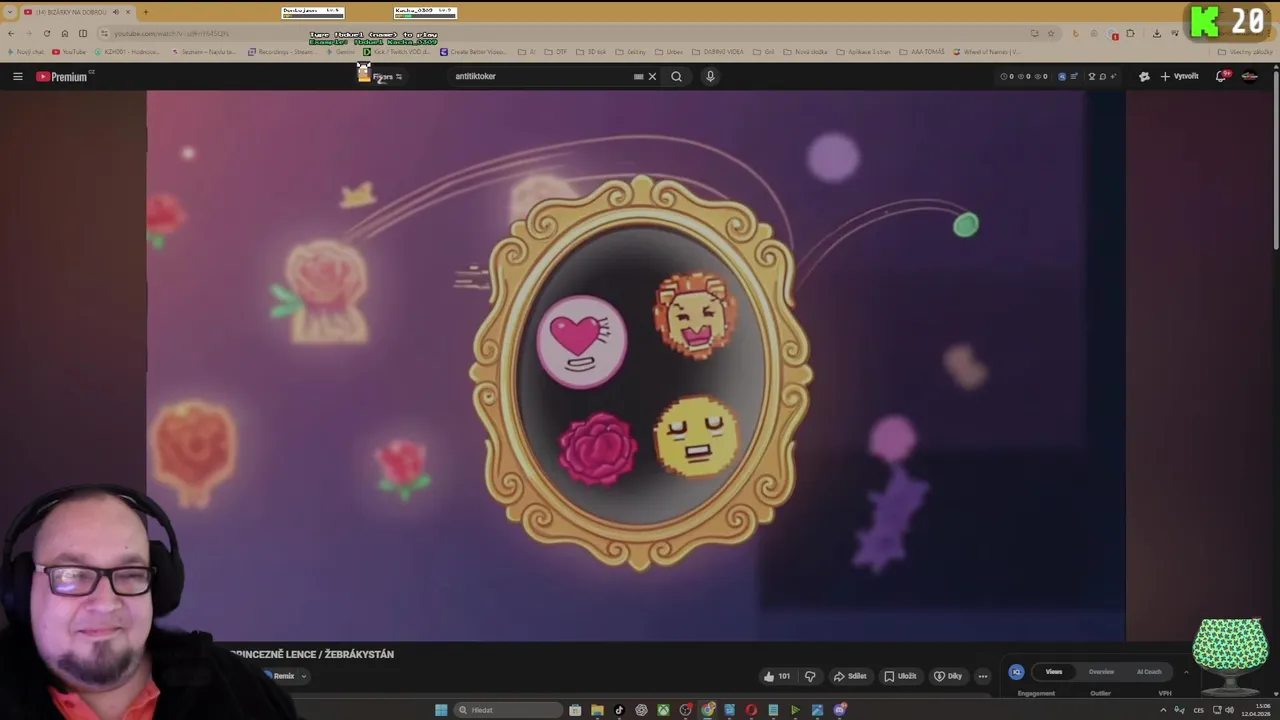Dislike the video with thumbs down
Viewport: 1280px width, 720px height.
tap(810, 676)
